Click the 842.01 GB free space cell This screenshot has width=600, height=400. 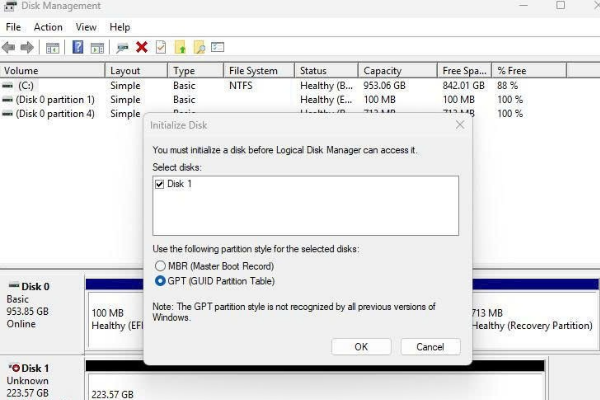[463, 86]
